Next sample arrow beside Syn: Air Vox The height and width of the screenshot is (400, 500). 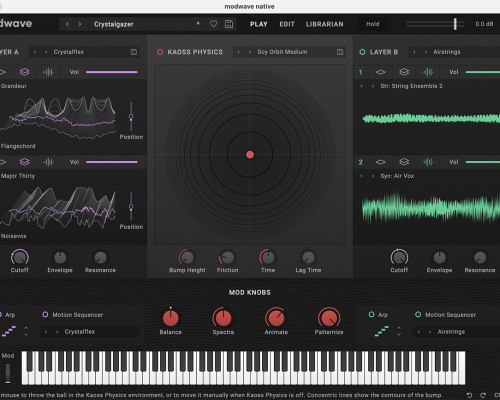coord(373,176)
